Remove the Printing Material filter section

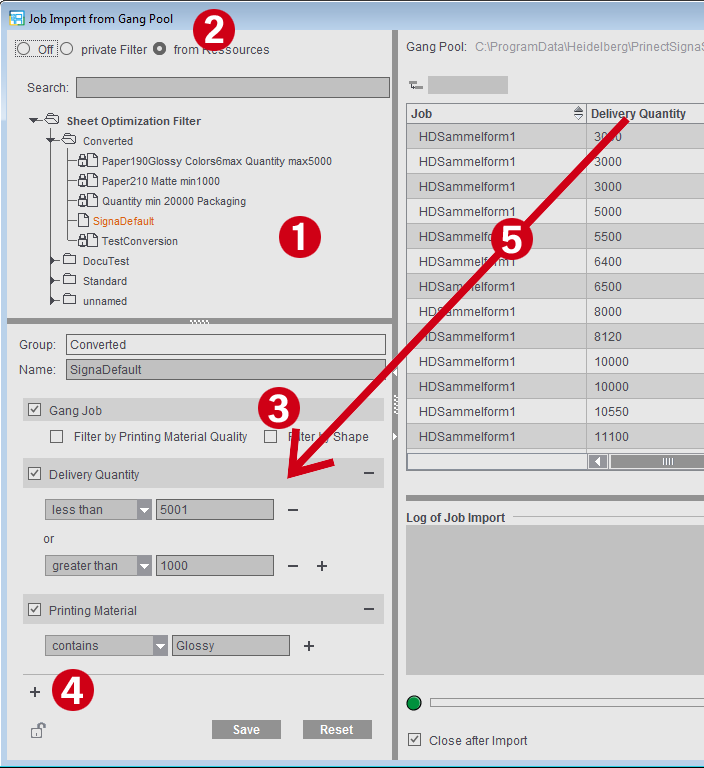pos(369,610)
